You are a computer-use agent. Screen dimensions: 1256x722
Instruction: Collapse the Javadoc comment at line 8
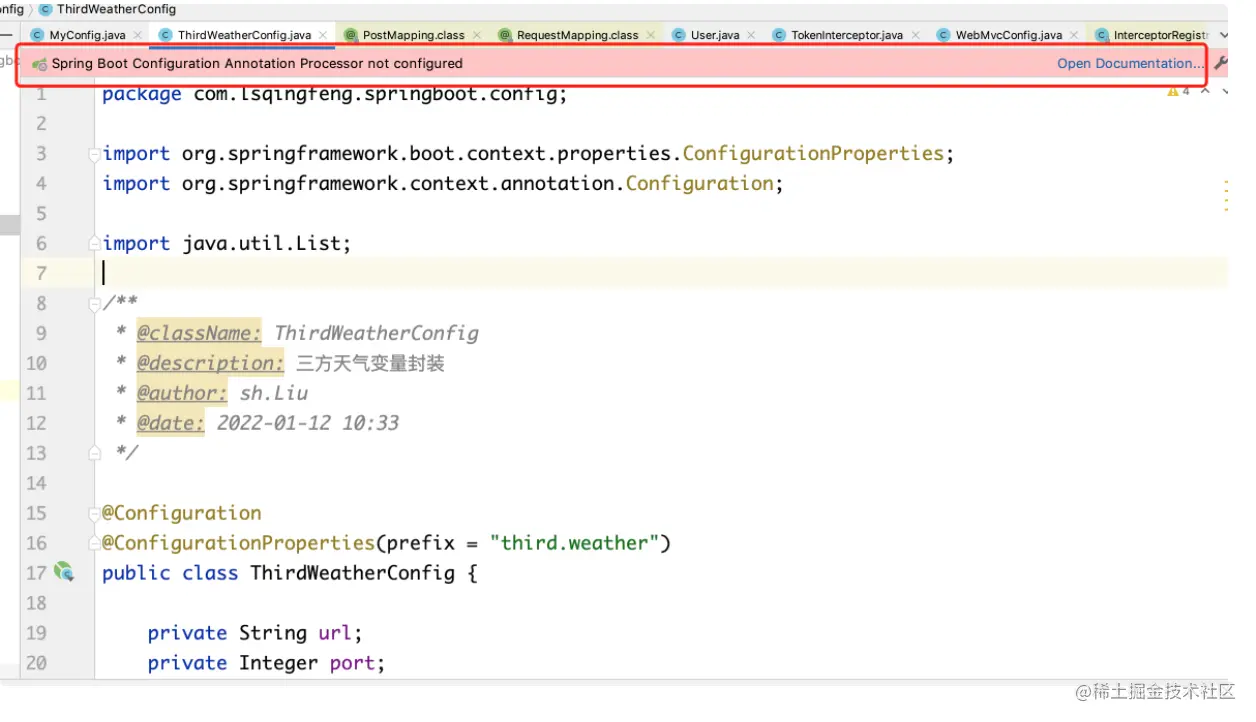(x=95, y=303)
